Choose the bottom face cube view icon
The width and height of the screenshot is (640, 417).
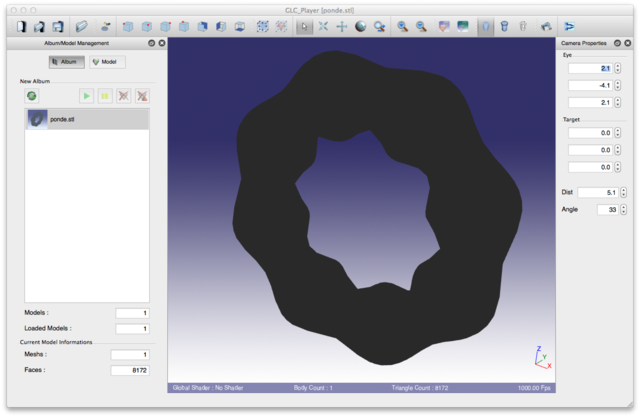click(x=240, y=27)
